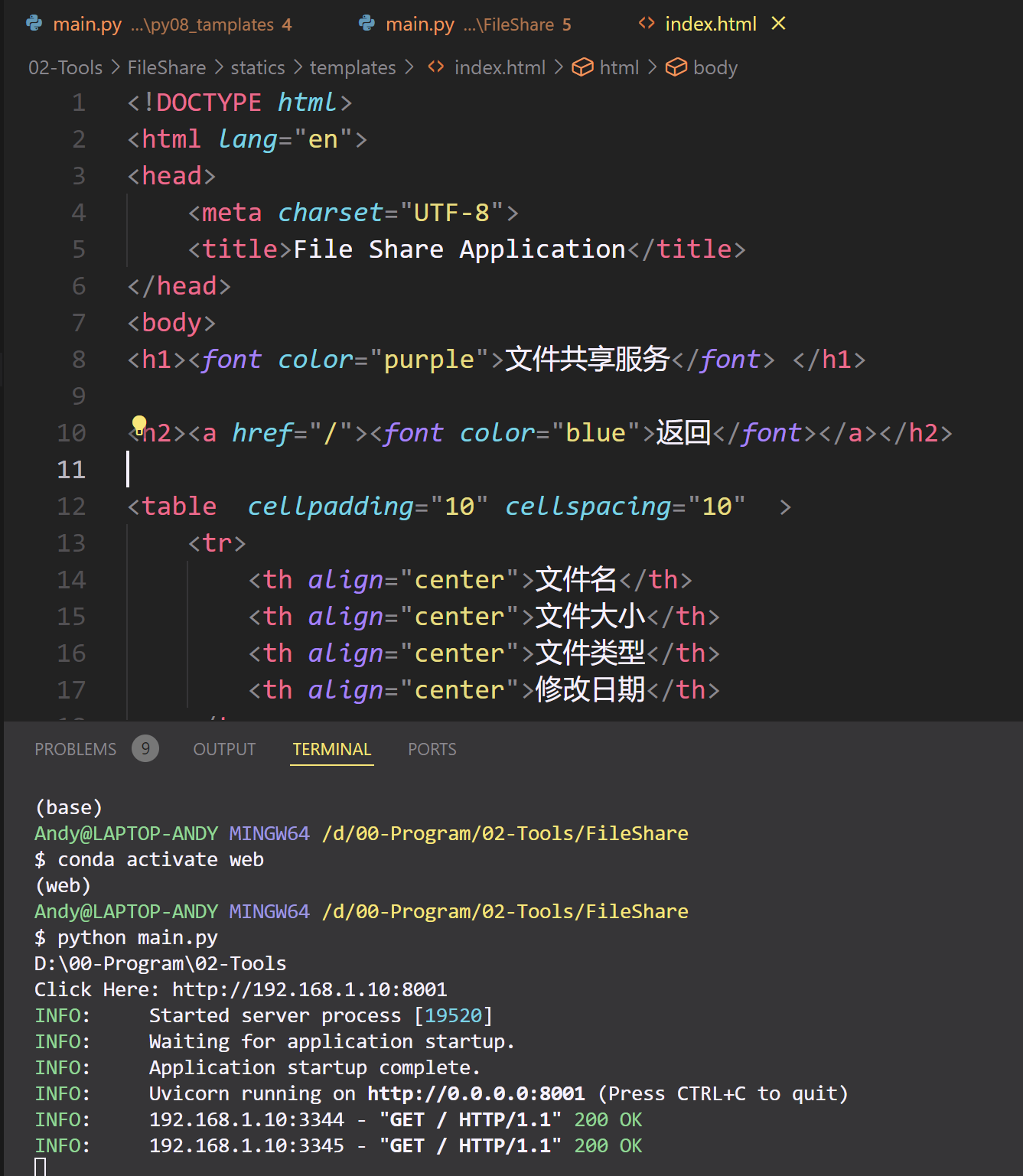Click line number 12 in gutter
Viewport: 1023px width, 1176px height.
(71, 507)
